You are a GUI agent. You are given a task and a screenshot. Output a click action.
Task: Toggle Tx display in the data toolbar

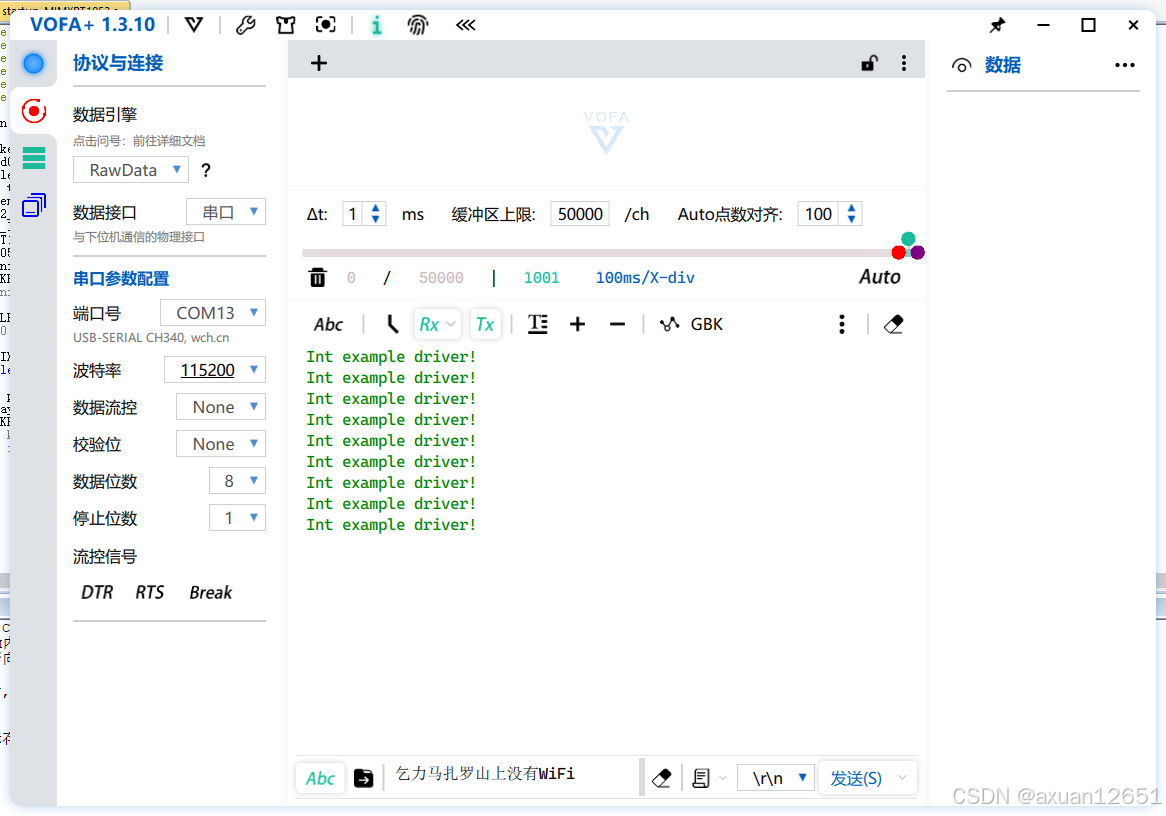485,323
